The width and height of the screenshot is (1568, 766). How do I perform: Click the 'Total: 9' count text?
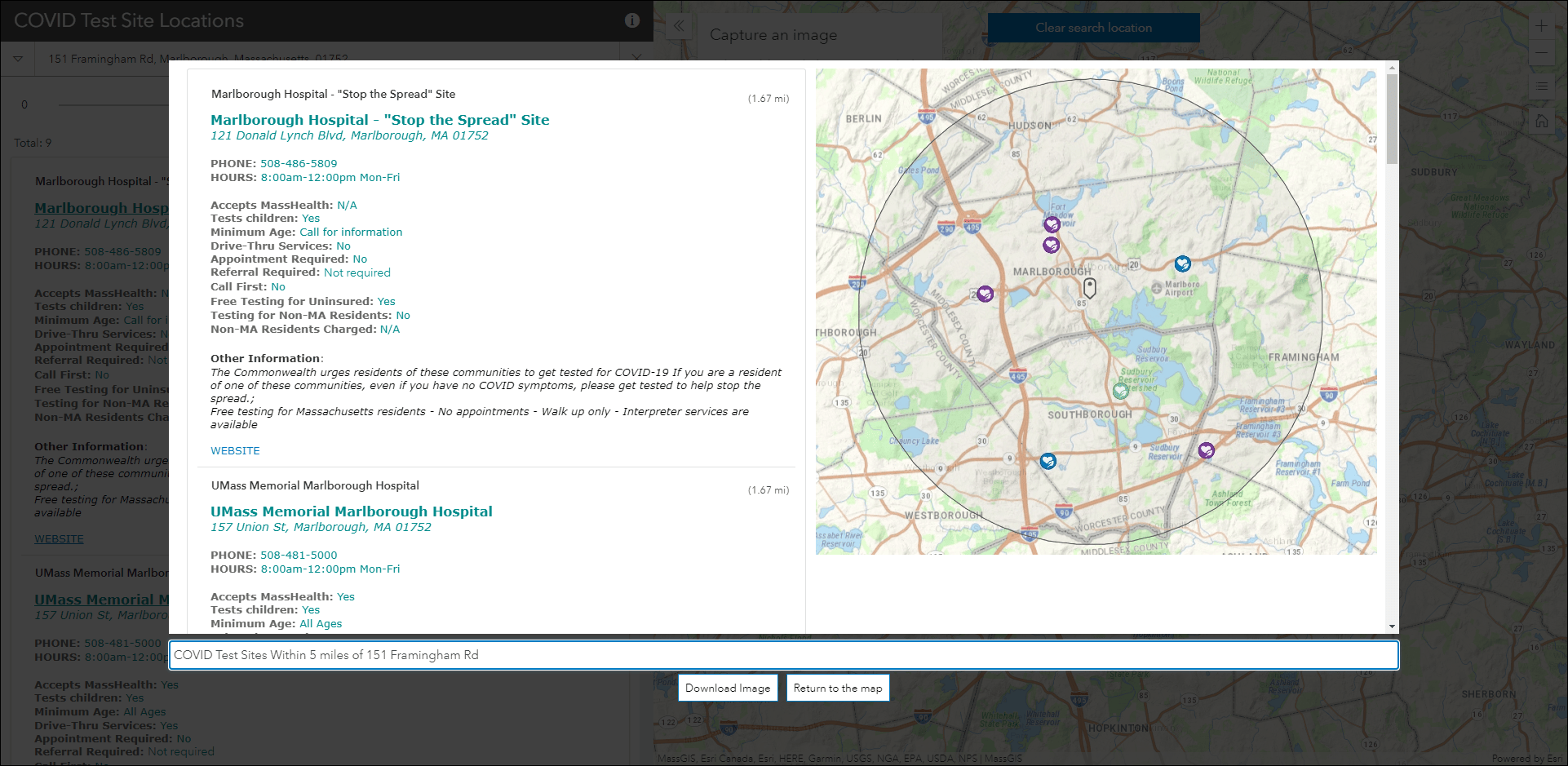pyautogui.click(x=33, y=143)
